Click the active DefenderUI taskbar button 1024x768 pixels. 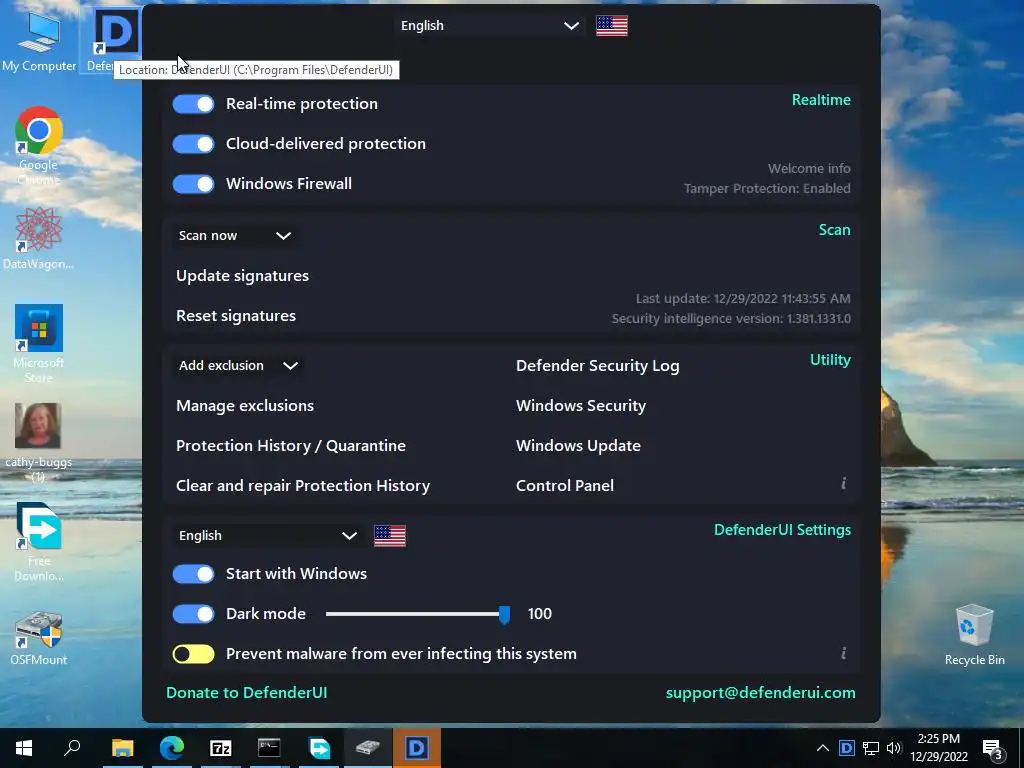(417, 748)
